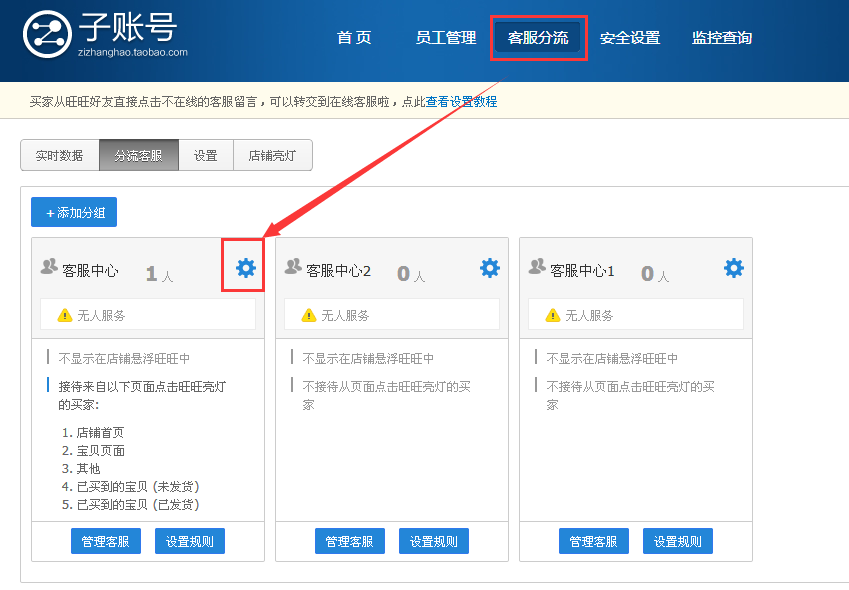This screenshot has height=590, width=849.
Task: Open settings gear for 客服中心2 group
Action: click(489, 267)
